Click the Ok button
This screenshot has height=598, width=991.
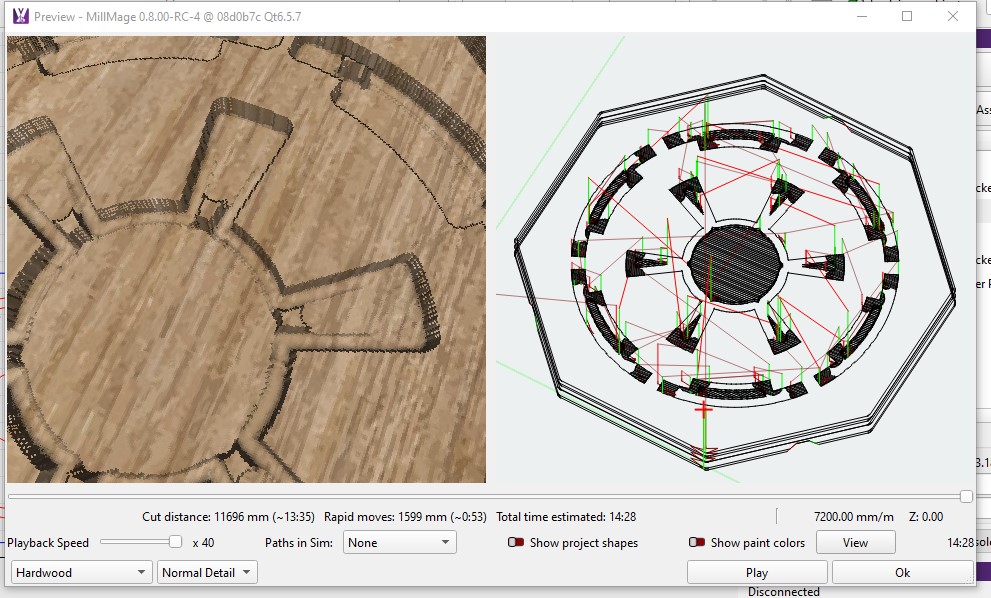[902, 573]
